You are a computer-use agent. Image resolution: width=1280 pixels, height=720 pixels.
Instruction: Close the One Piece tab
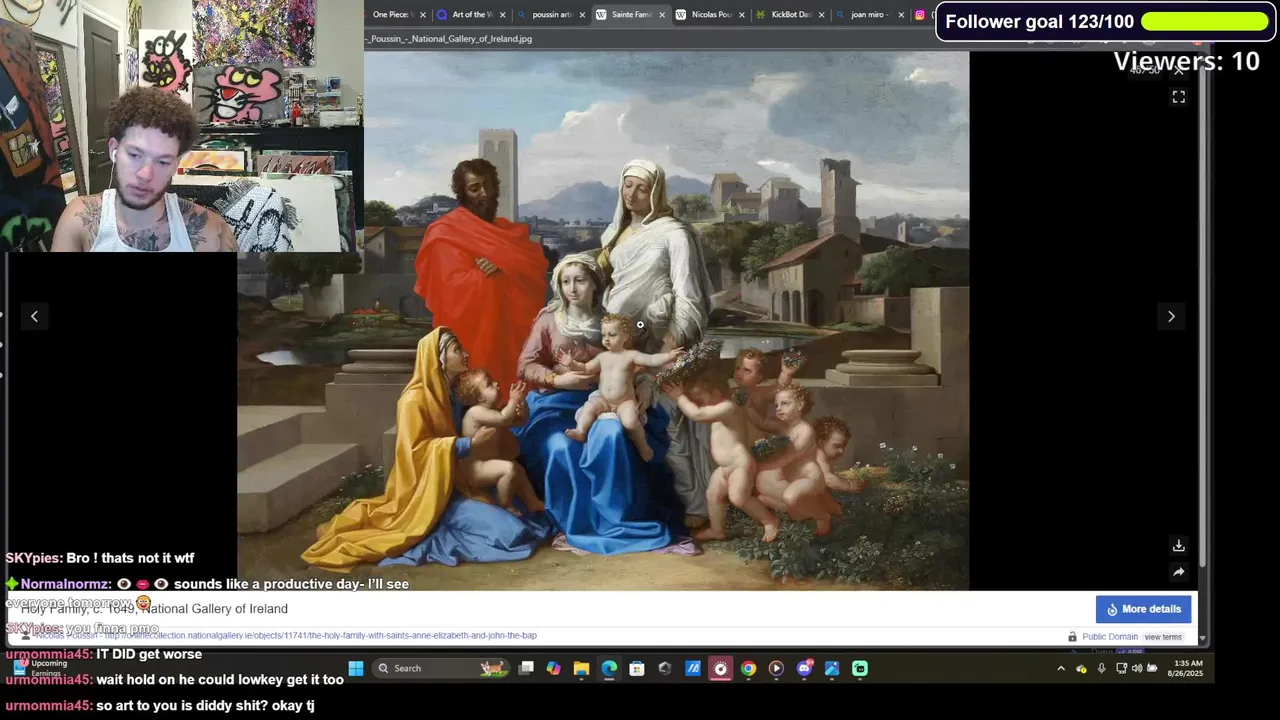423,15
